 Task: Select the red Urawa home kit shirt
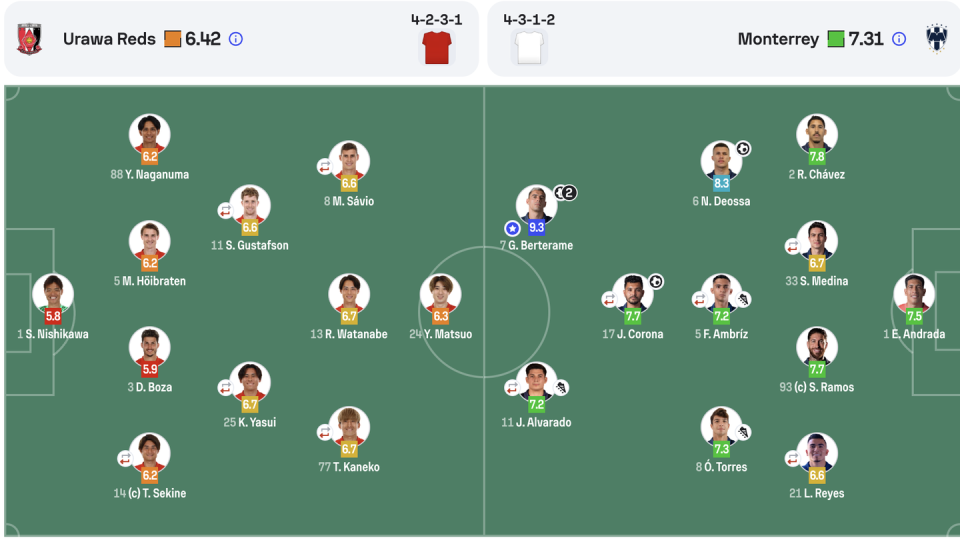coord(437,48)
